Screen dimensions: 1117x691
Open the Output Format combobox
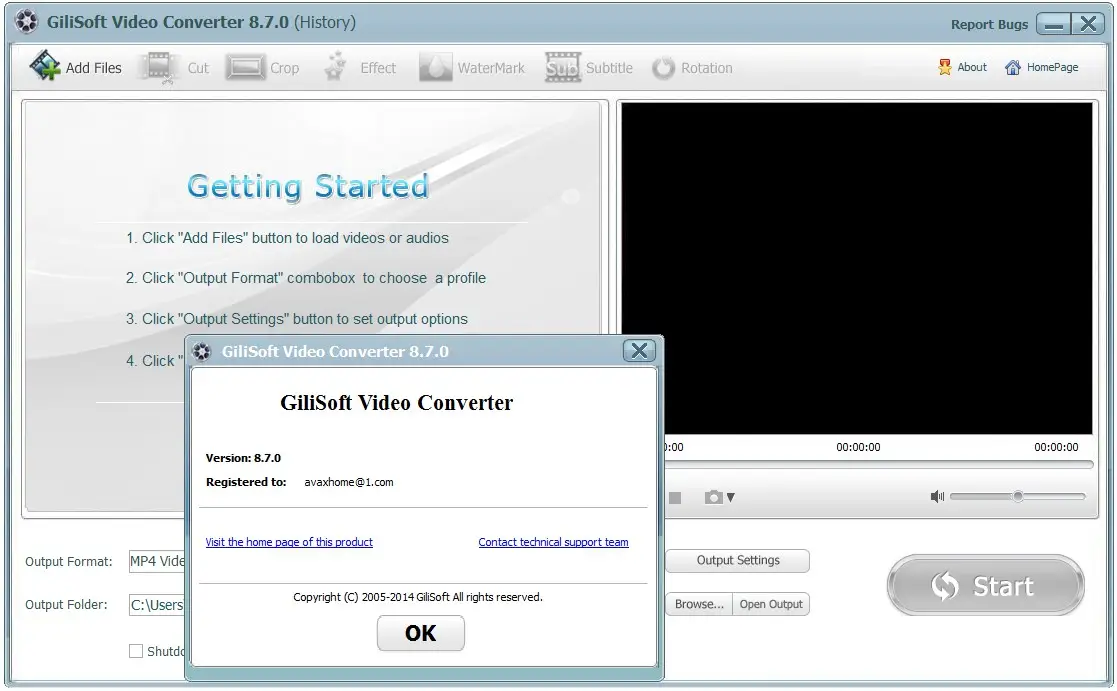[157, 561]
